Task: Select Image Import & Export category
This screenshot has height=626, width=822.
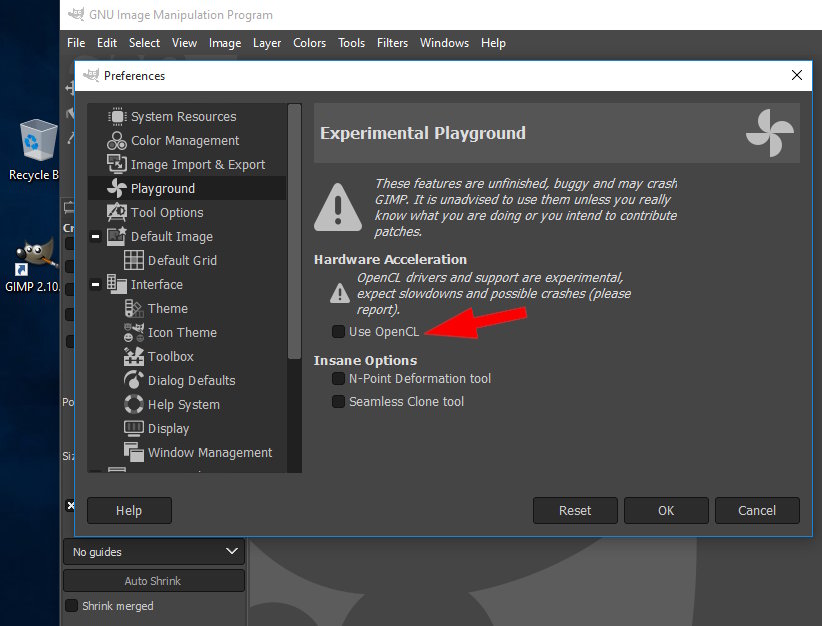Action: (x=187, y=165)
